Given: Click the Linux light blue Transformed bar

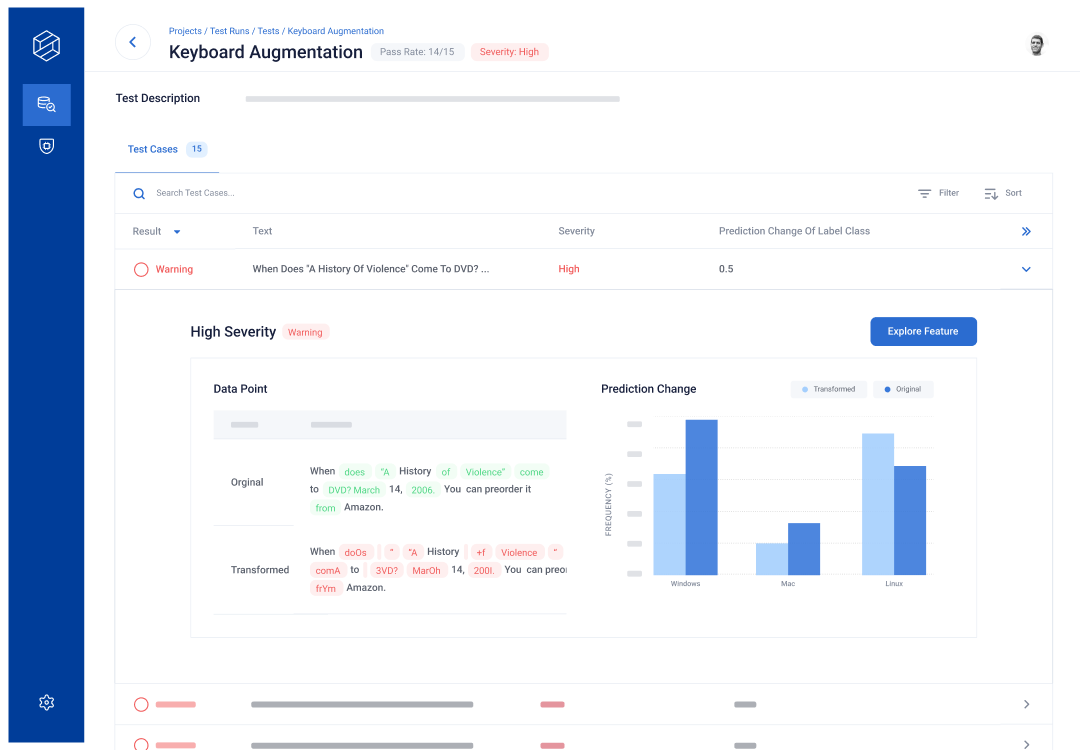Looking at the screenshot, I should [878, 504].
